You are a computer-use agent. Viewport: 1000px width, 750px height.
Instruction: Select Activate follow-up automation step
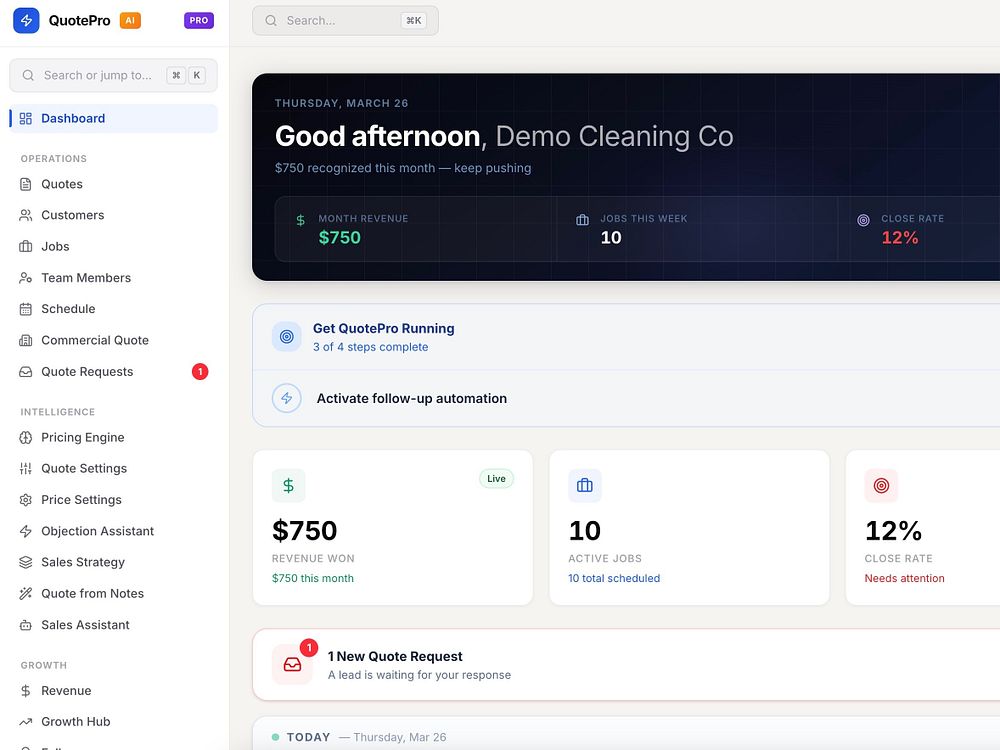(x=626, y=399)
